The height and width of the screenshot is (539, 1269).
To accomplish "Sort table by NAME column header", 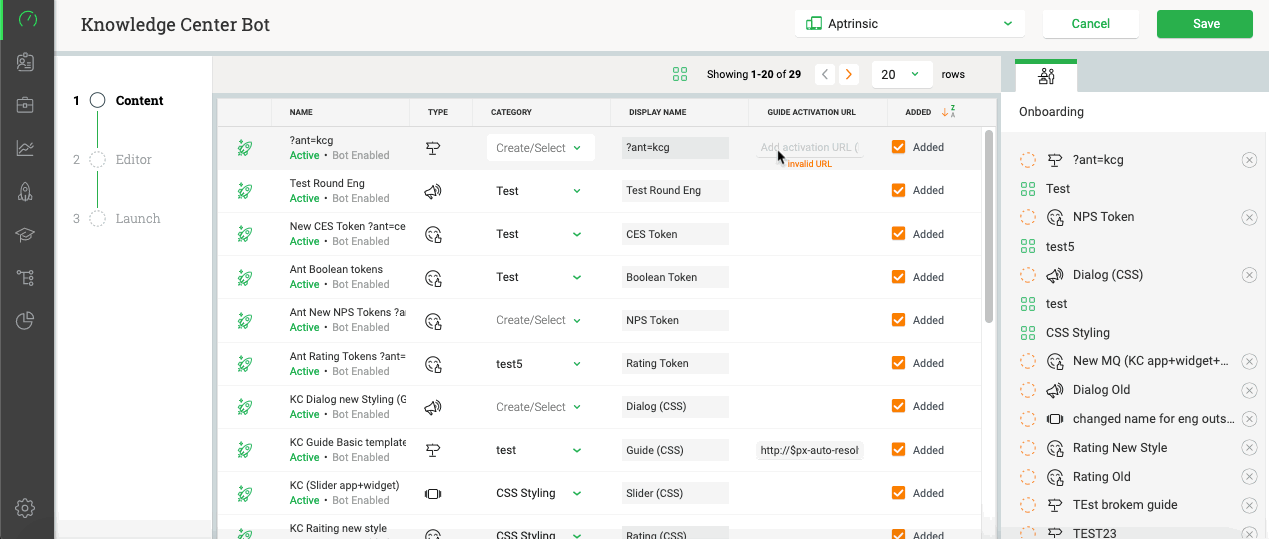I will 301,112.
